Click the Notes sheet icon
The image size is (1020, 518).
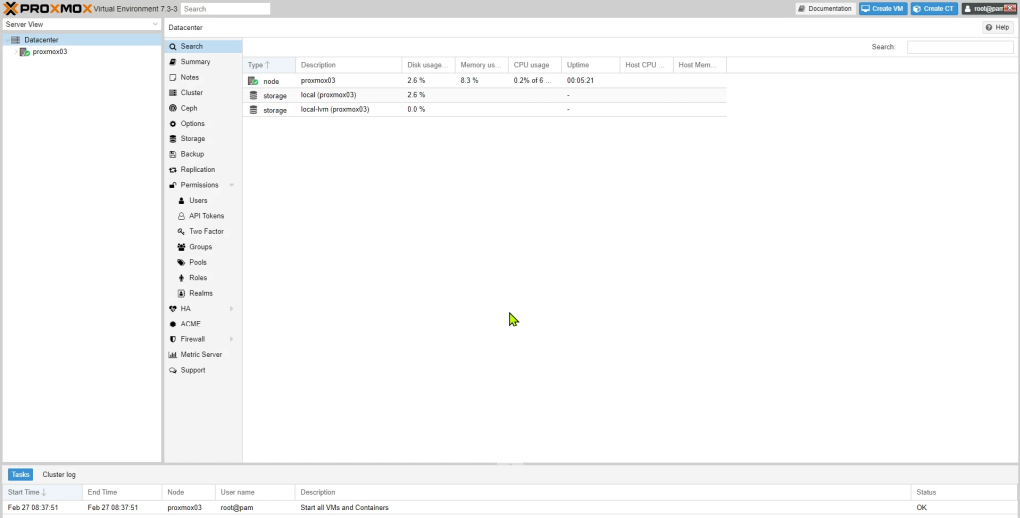tap(172, 77)
